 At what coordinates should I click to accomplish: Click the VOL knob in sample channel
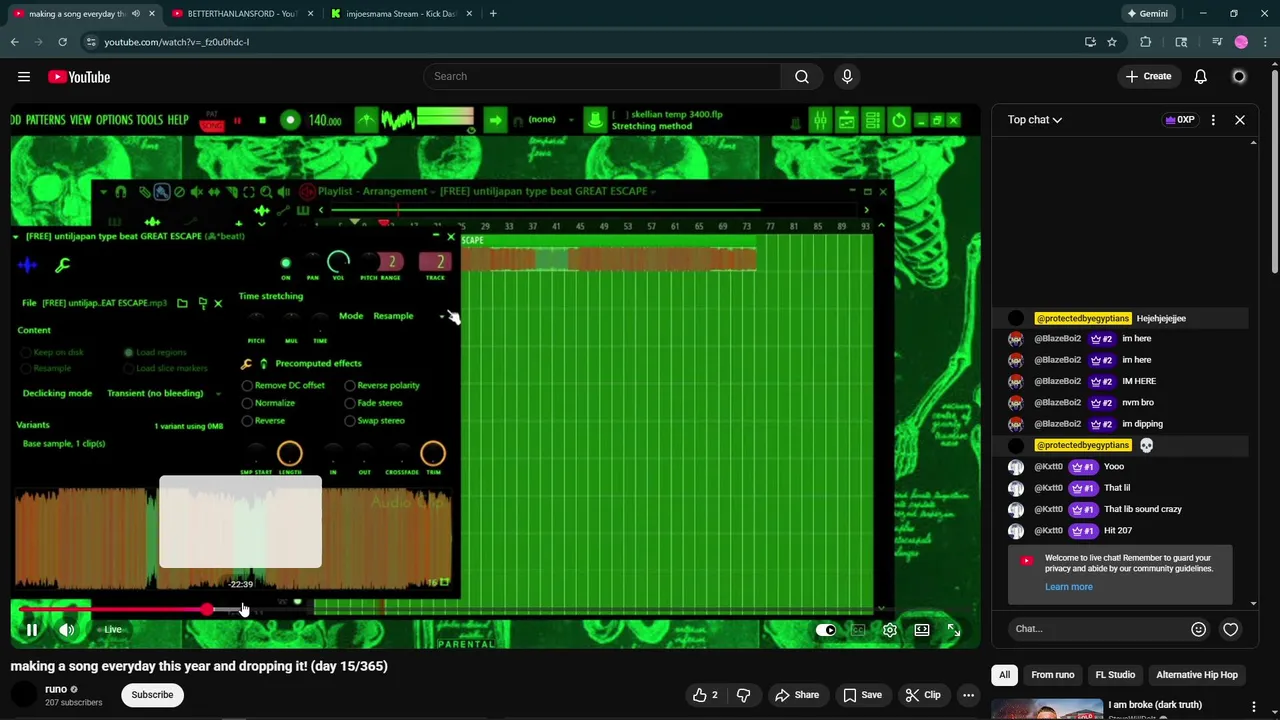click(339, 263)
